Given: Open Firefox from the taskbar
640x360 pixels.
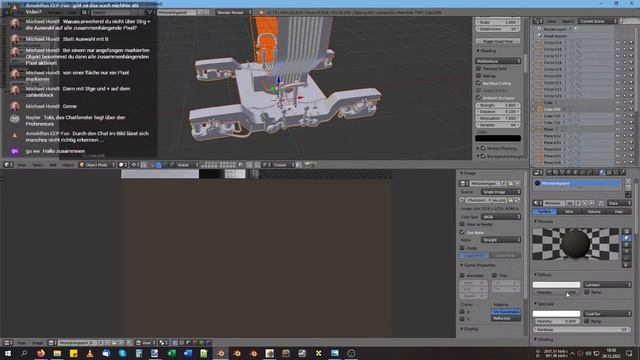Looking at the screenshot, I should tap(41, 353).
